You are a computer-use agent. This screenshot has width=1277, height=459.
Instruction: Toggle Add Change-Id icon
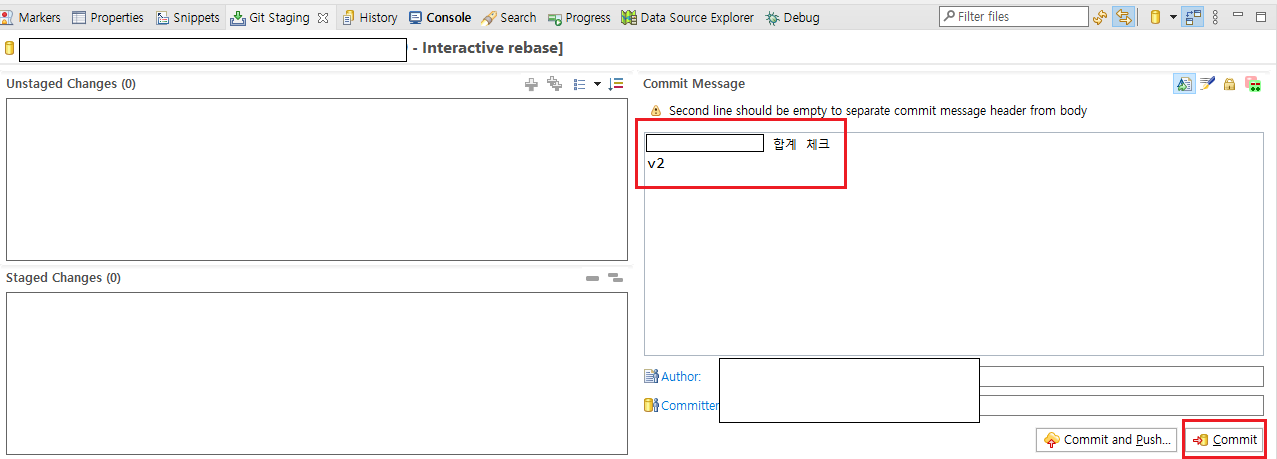(x=1252, y=85)
